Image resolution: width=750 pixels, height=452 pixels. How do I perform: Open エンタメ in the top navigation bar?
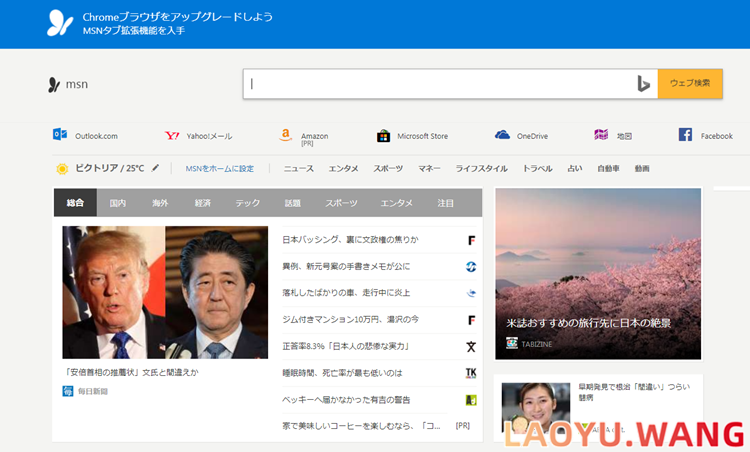click(343, 168)
